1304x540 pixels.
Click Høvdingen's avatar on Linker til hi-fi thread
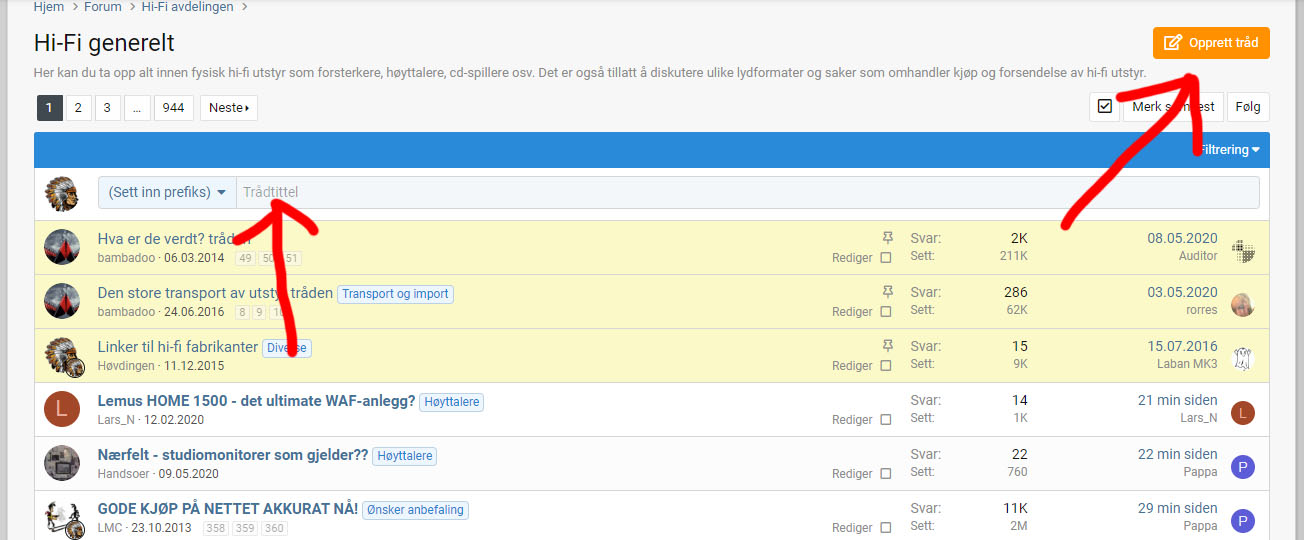(x=62, y=355)
